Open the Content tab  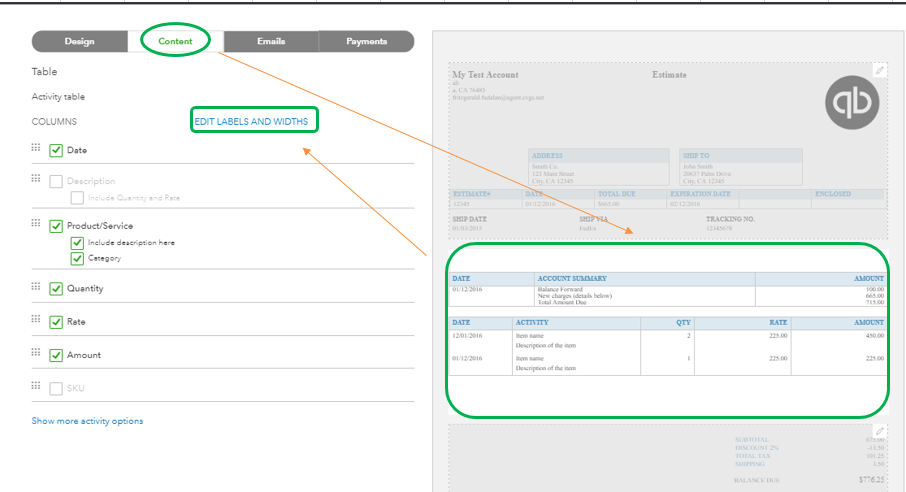[x=175, y=42]
